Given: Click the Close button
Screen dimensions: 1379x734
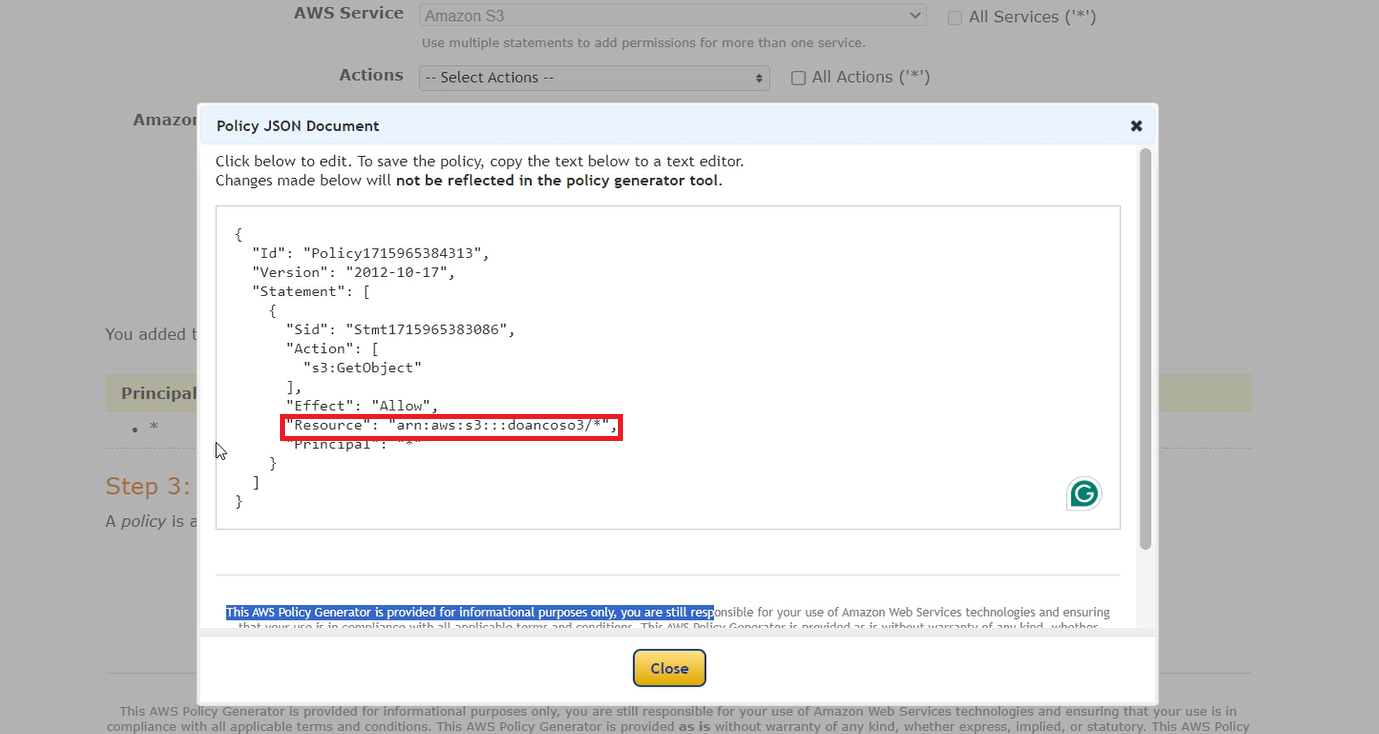Looking at the screenshot, I should point(668,667).
